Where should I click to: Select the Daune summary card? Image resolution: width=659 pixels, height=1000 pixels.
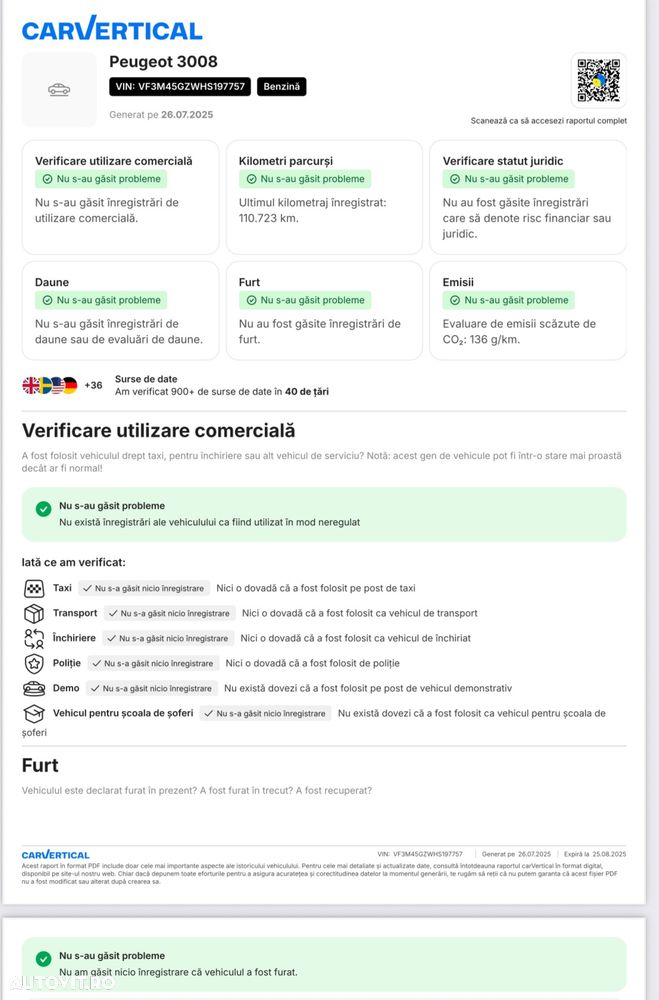pos(120,310)
